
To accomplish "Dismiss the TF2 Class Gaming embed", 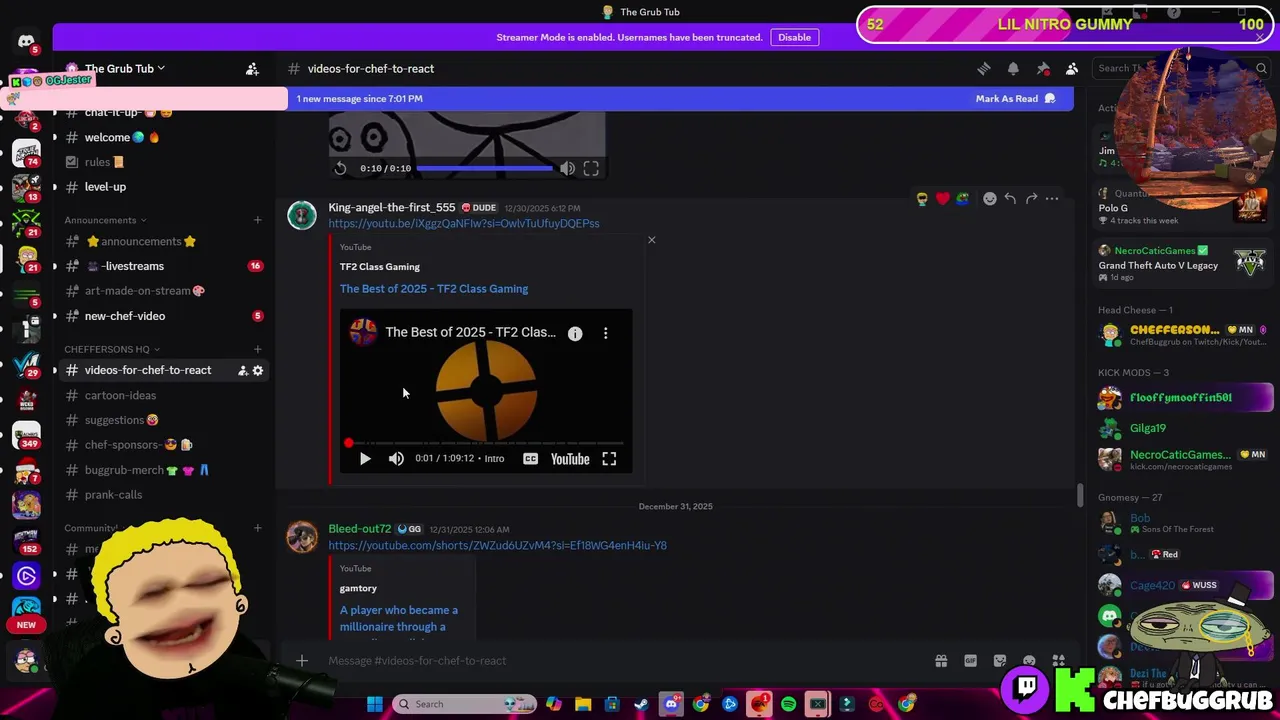I will pyautogui.click(x=652, y=240).
